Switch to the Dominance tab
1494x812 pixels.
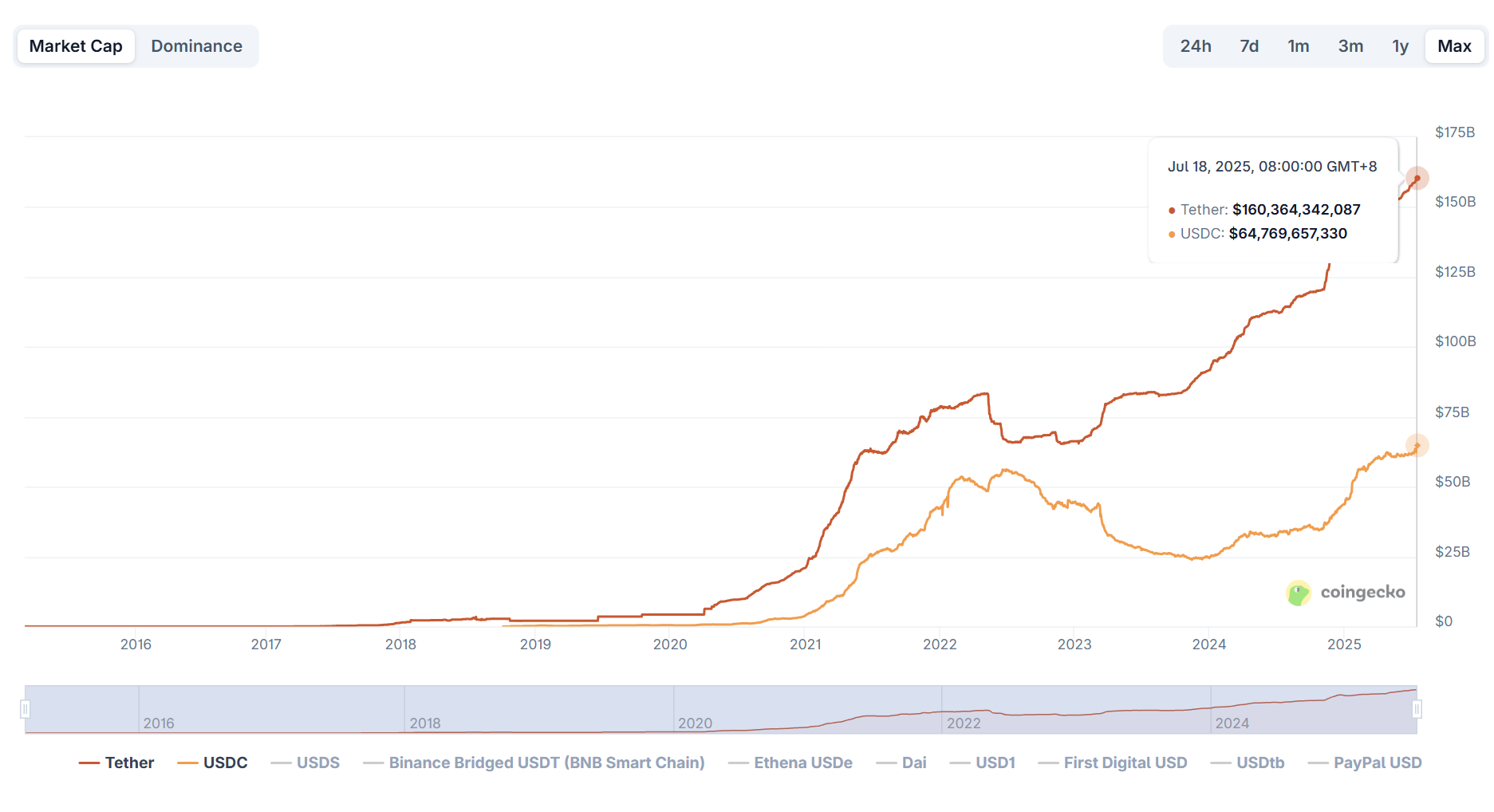tap(196, 46)
